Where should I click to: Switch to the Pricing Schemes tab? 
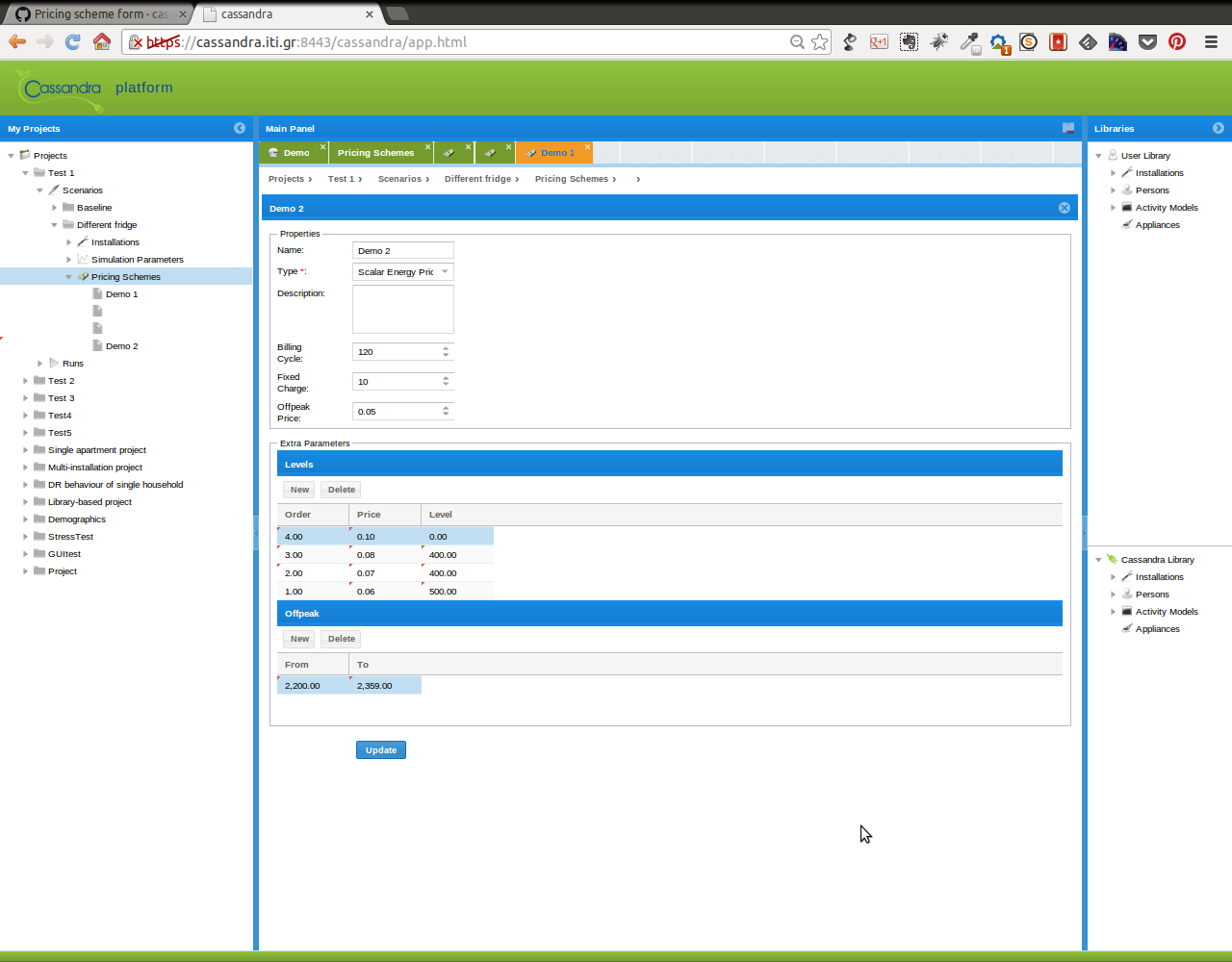click(x=375, y=153)
